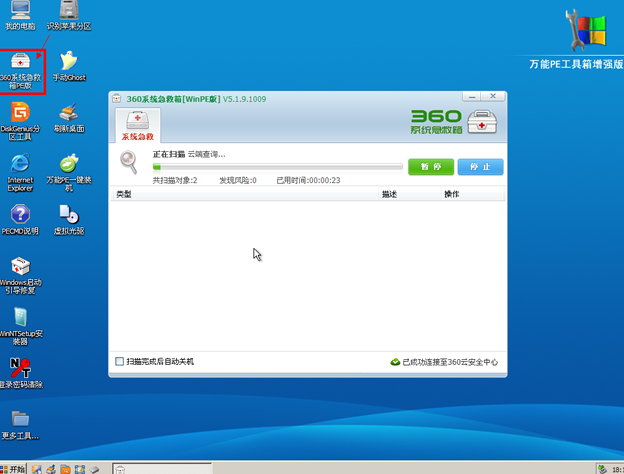
Task: Open the Internet Explorer desktop icon
Action: tap(20, 173)
